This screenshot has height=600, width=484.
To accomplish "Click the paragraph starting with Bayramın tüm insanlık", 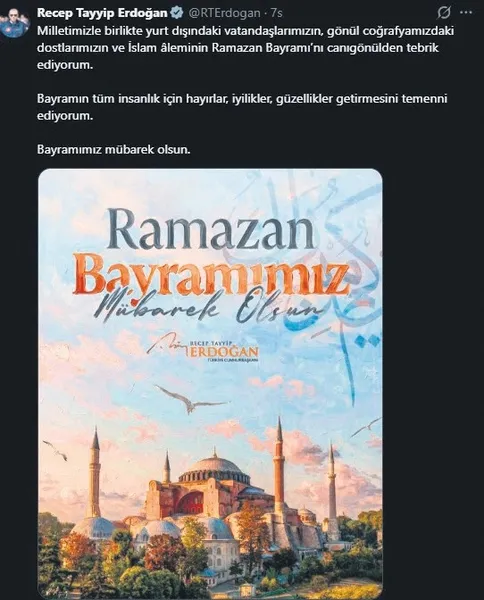I will coord(242,107).
